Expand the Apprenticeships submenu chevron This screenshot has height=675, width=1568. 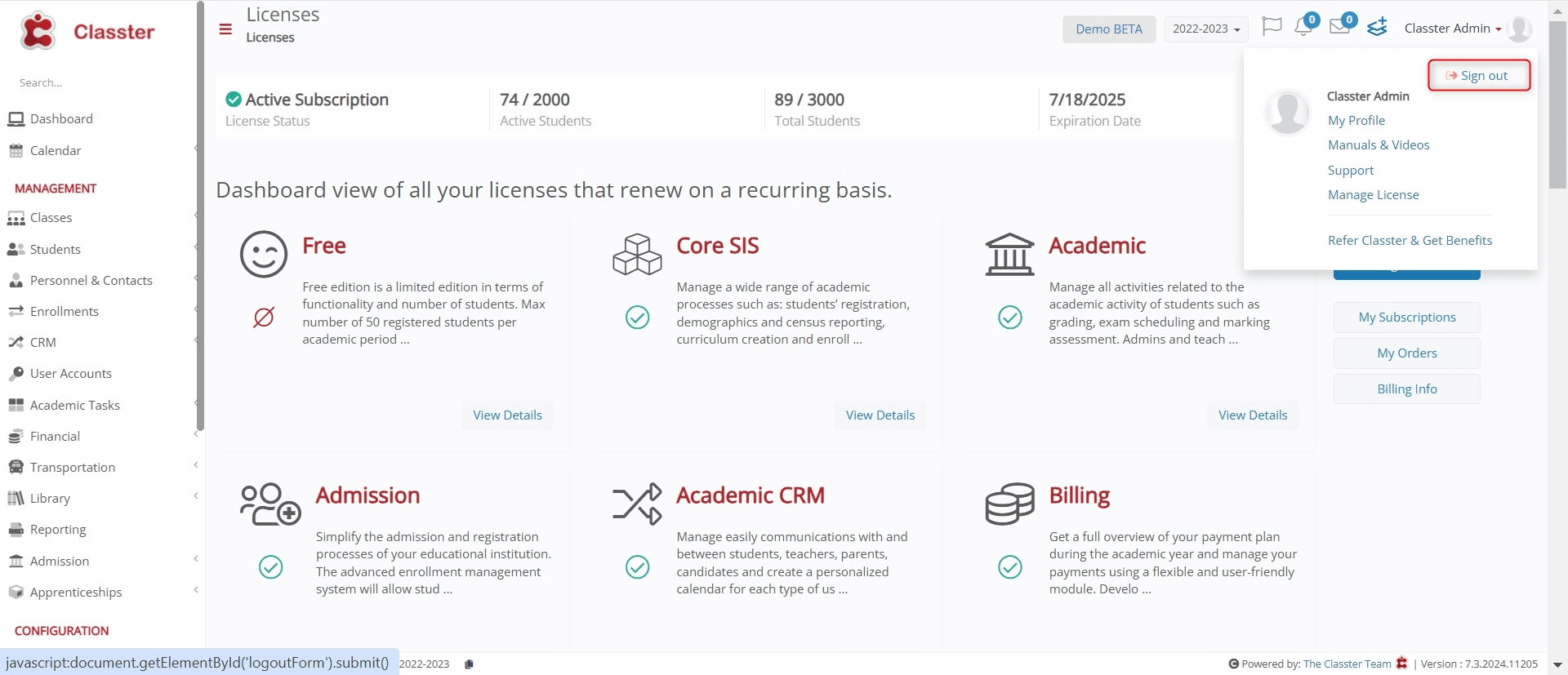click(x=196, y=590)
